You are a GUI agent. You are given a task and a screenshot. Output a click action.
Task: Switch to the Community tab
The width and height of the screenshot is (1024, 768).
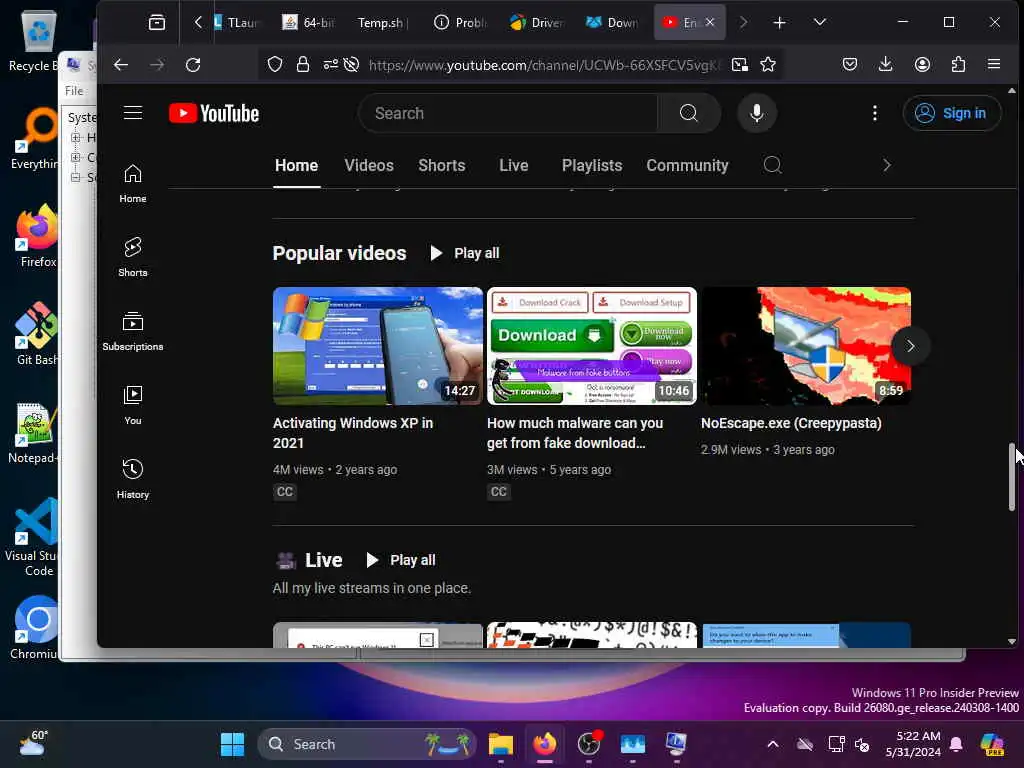click(x=687, y=165)
